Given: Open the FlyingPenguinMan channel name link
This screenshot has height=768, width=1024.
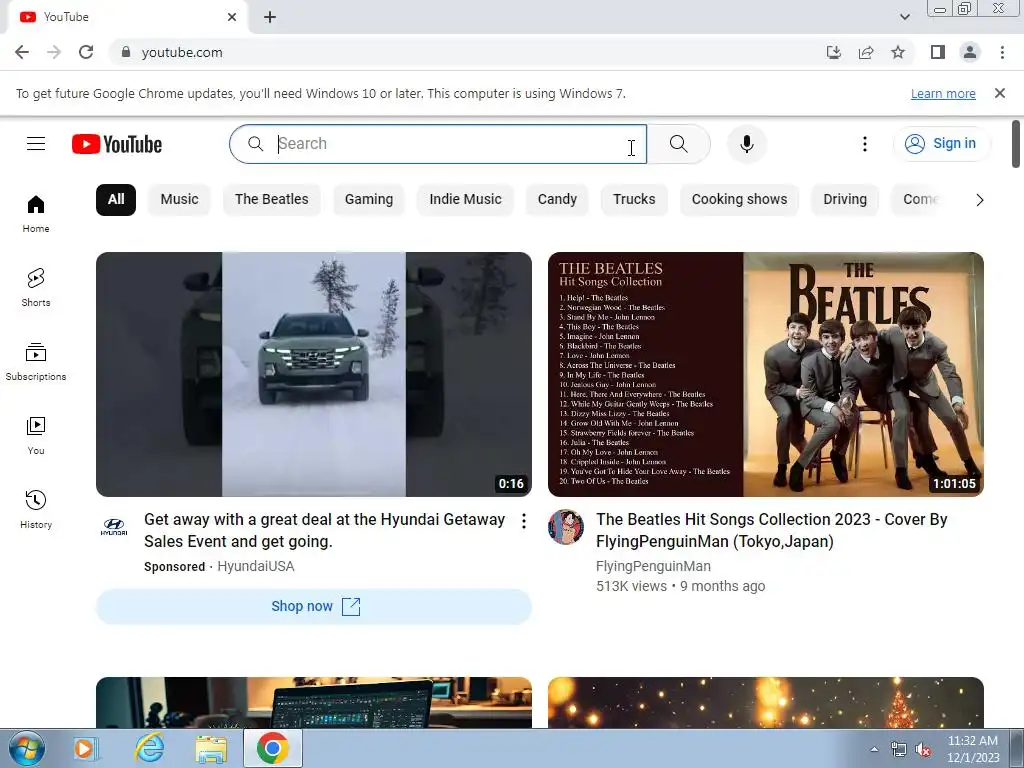Looking at the screenshot, I should 653,566.
